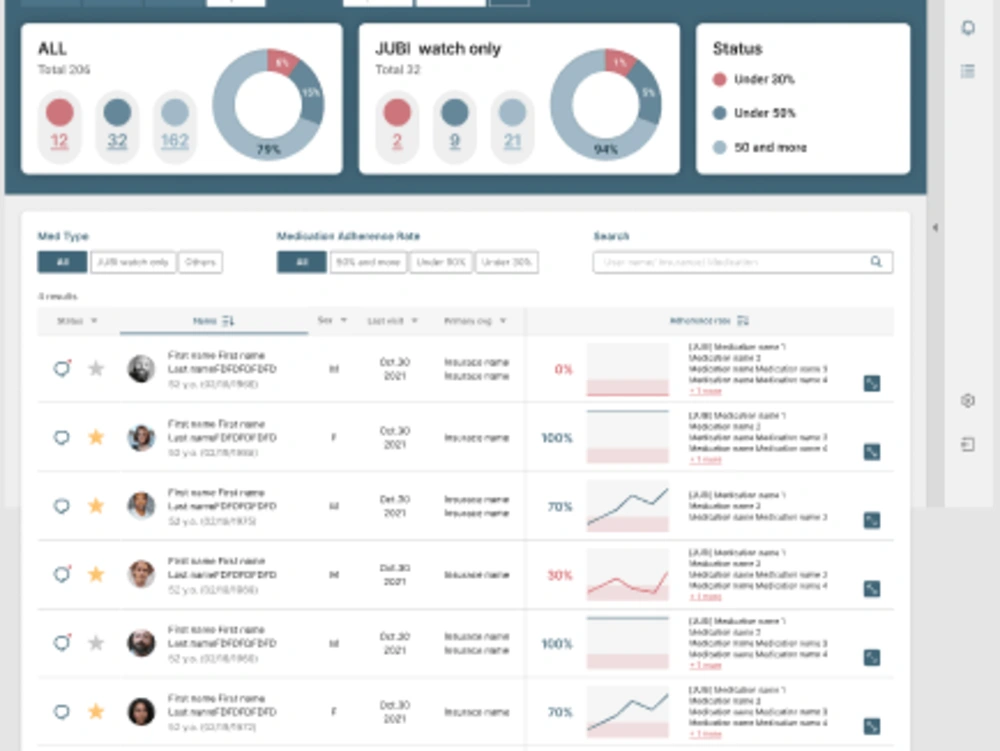Click the search patients input field

tap(742, 262)
